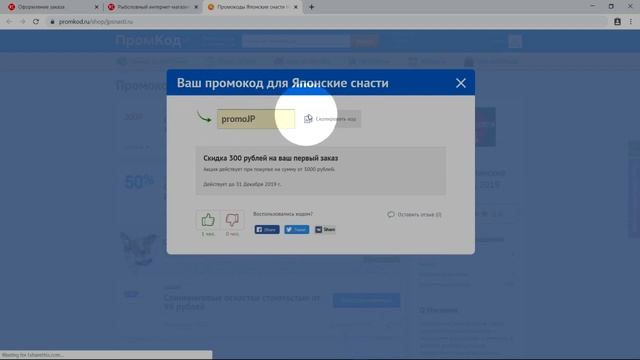Close the 'Промокоды Японские снасти' tab
This screenshot has width=640, height=360.
tap(296, 7)
